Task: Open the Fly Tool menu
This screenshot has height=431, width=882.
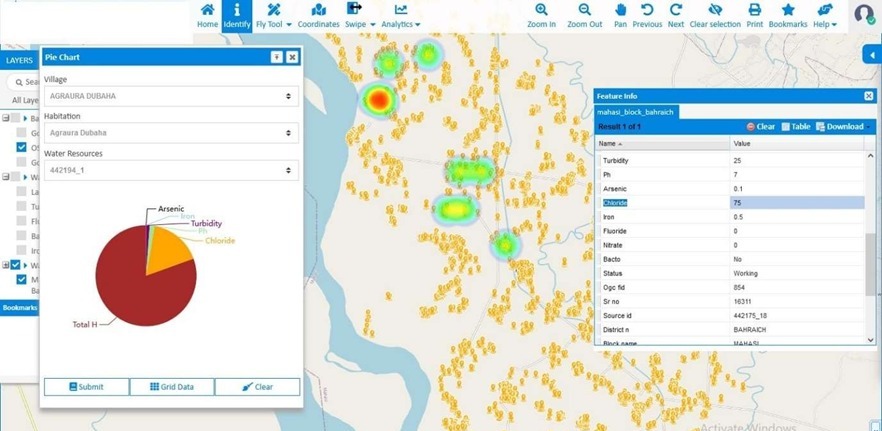Action: pyautogui.click(x=273, y=16)
